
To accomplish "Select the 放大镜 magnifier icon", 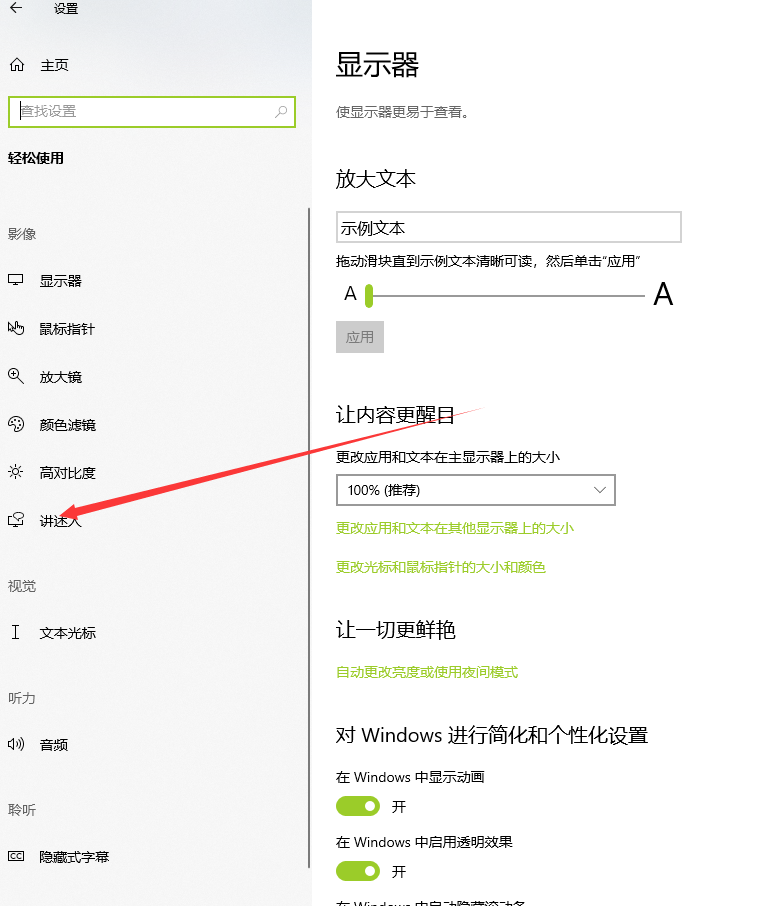I will pos(16,376).
